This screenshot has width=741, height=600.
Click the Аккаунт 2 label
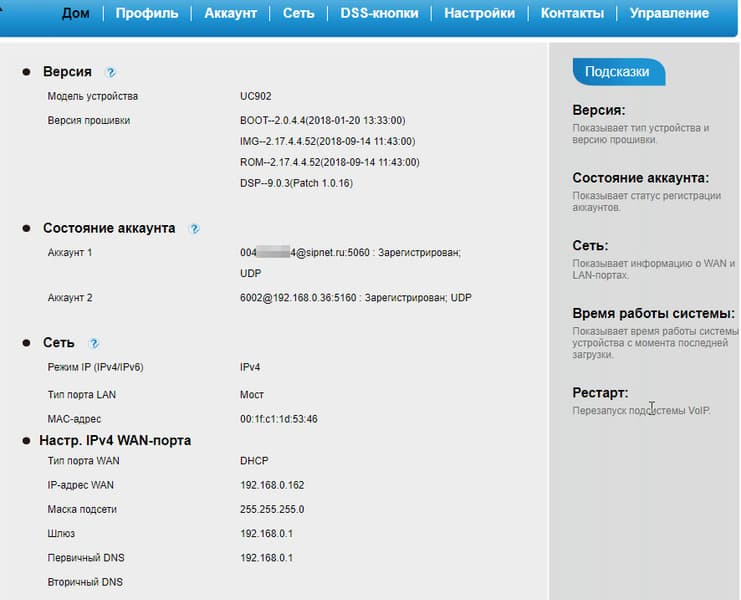tap(70, 298)
